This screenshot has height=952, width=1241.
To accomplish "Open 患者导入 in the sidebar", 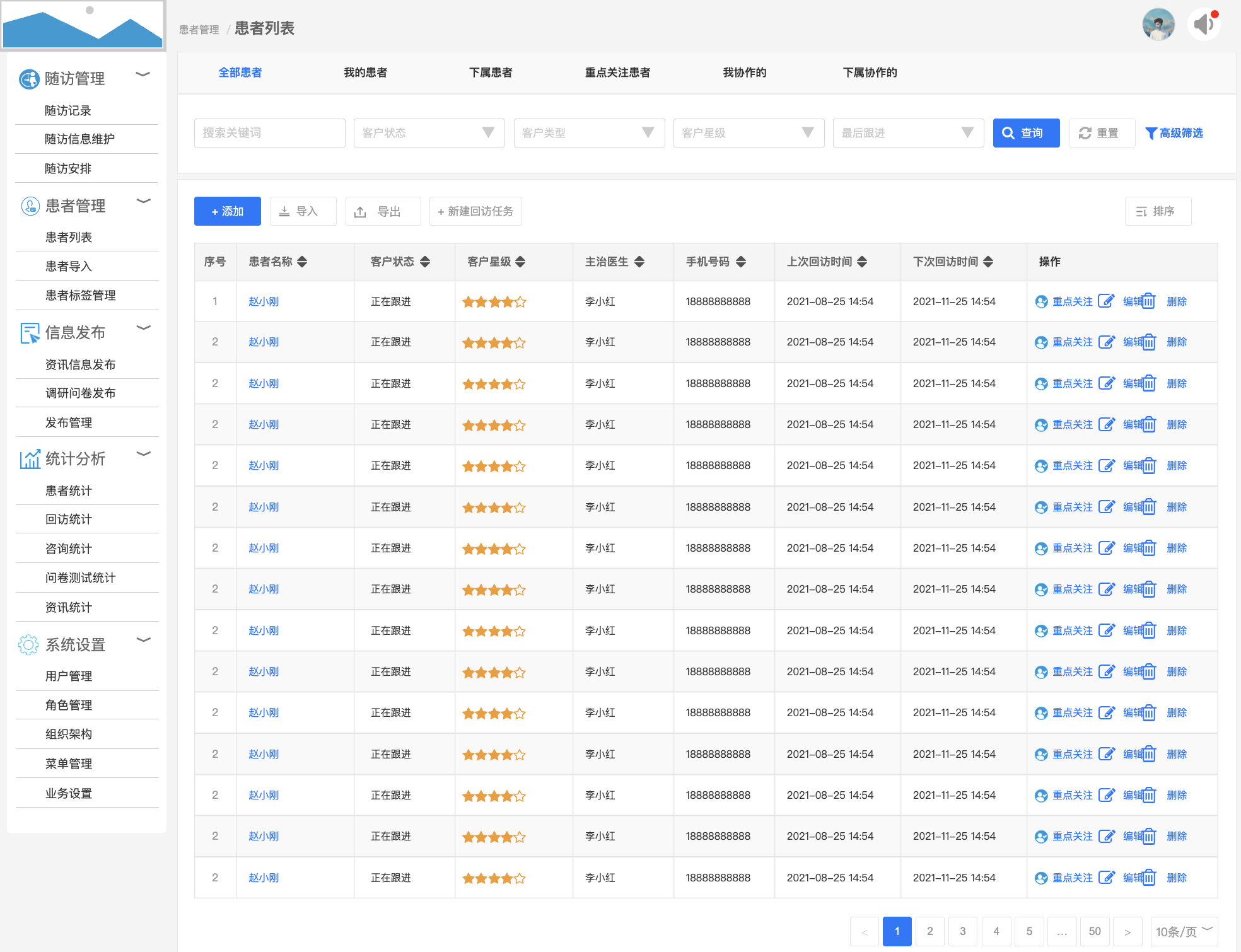I will click(x=69, y=267).
